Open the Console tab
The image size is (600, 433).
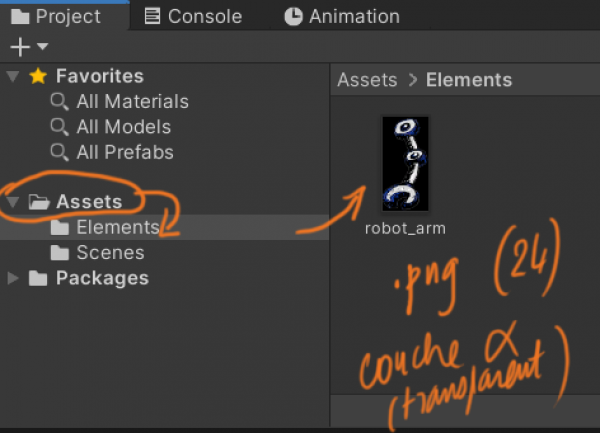[193, 16]
